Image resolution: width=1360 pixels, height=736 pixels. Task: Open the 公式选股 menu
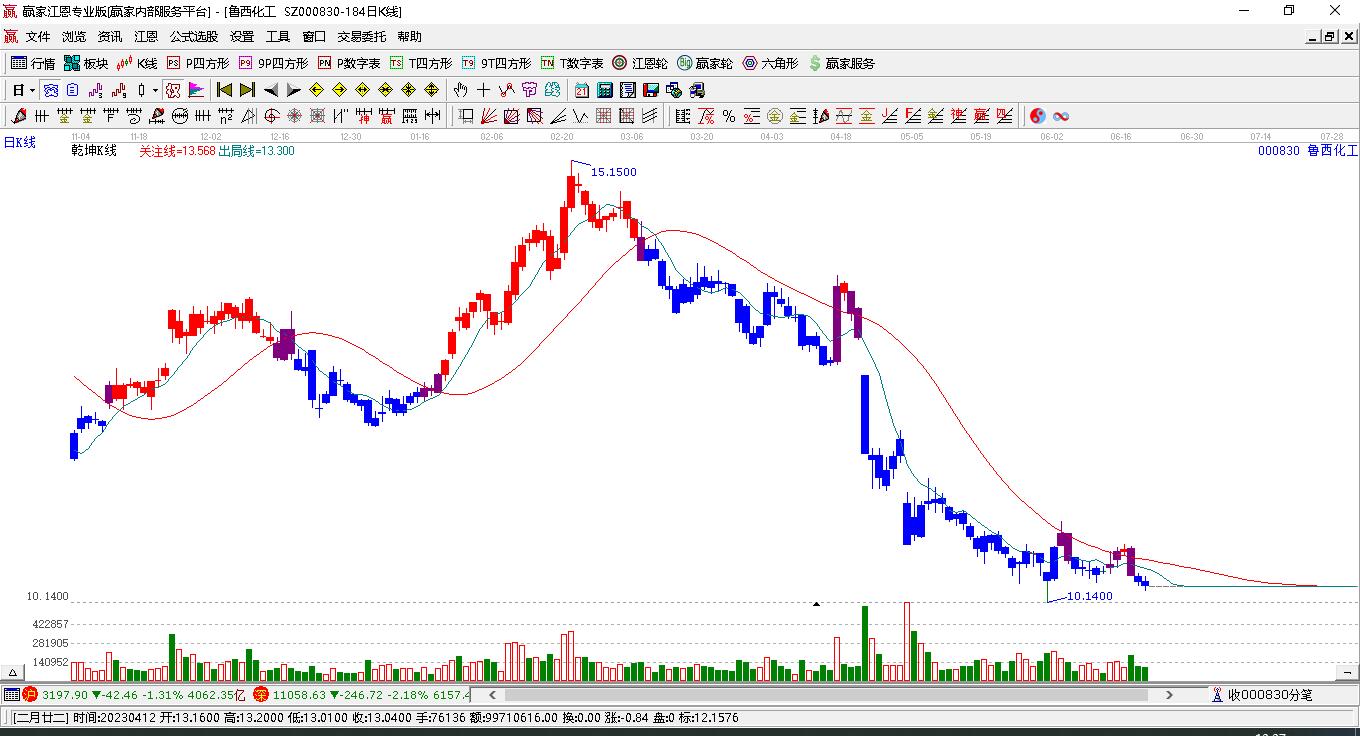pos(194,37)
